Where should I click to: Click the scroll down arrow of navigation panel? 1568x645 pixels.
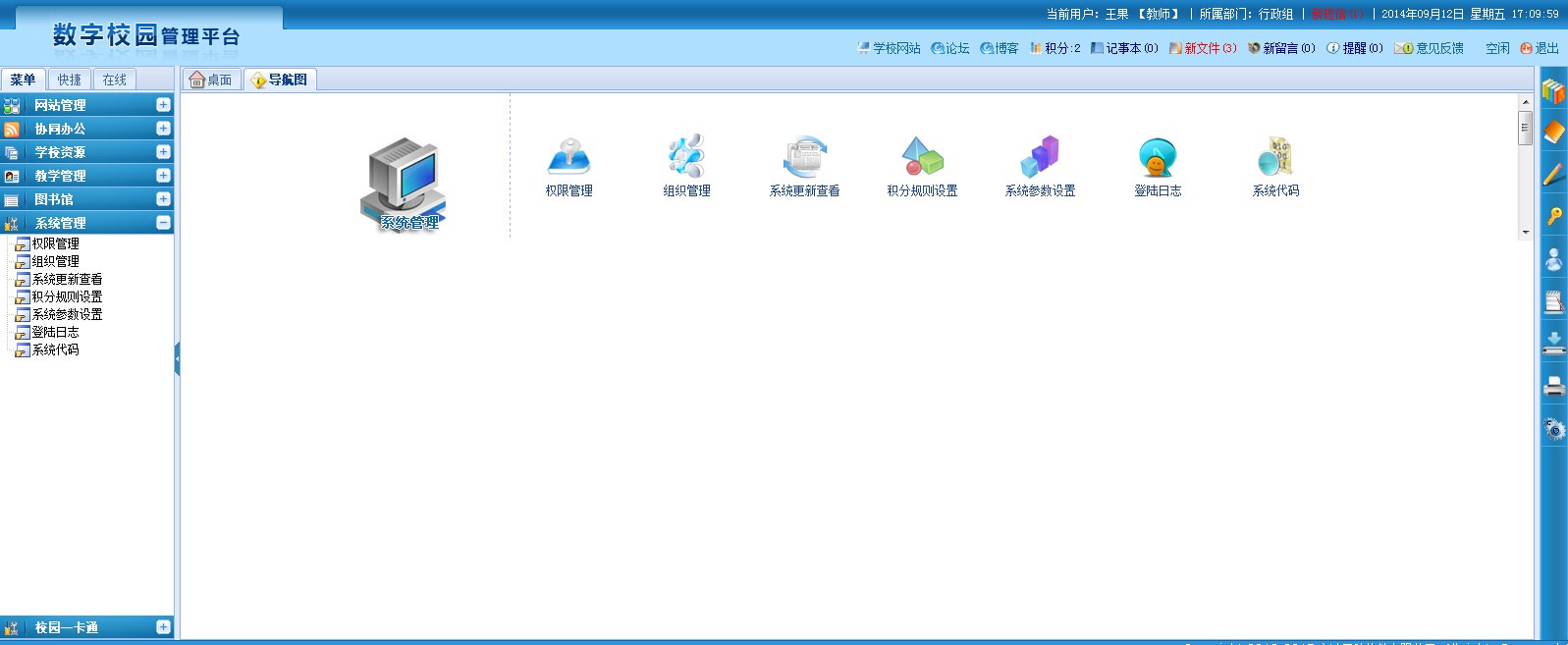[x=1525, y=233]
